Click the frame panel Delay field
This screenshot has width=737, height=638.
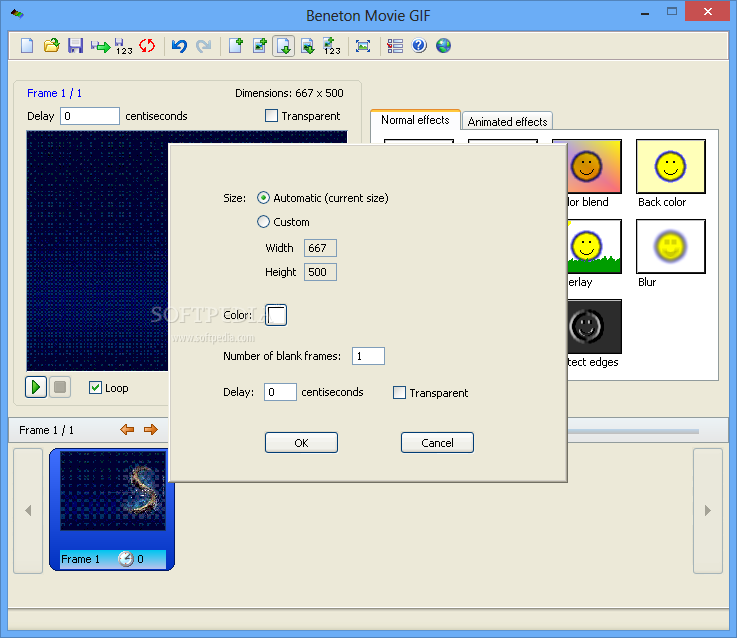[x=90, y=116]
